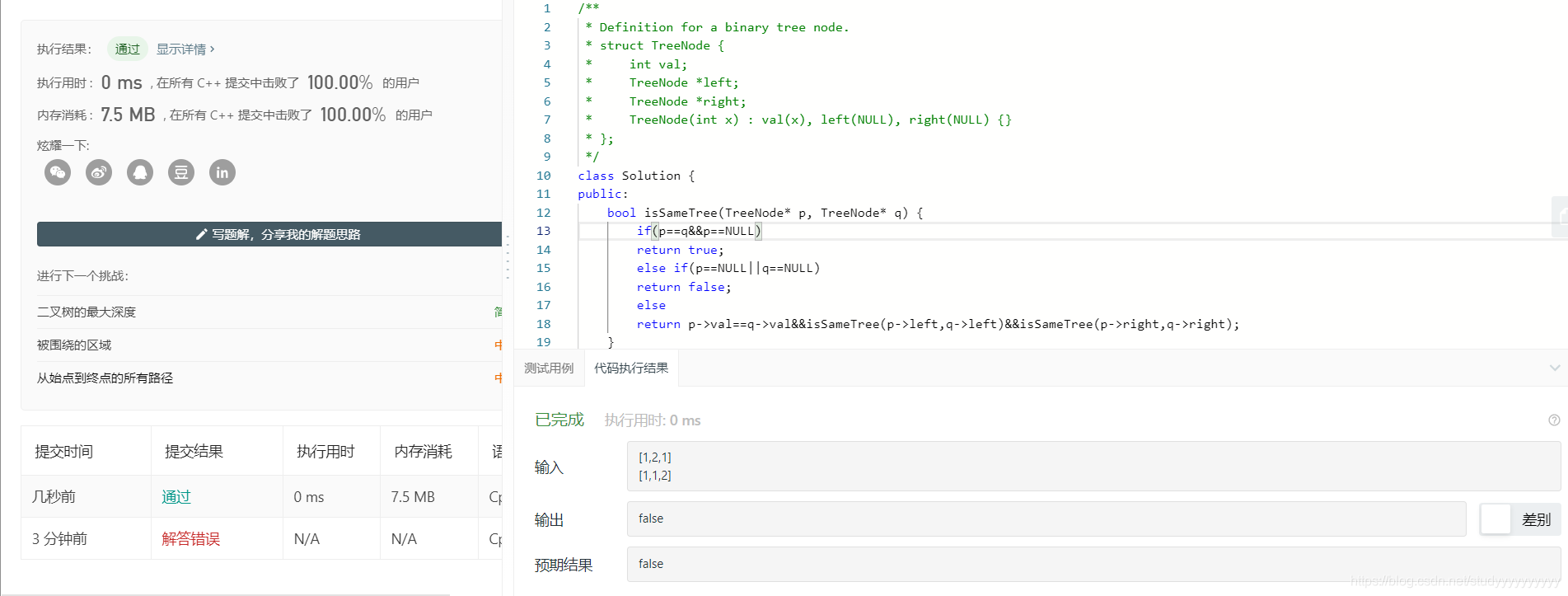Click the 预期结果 field showing false

point(1093,564)
